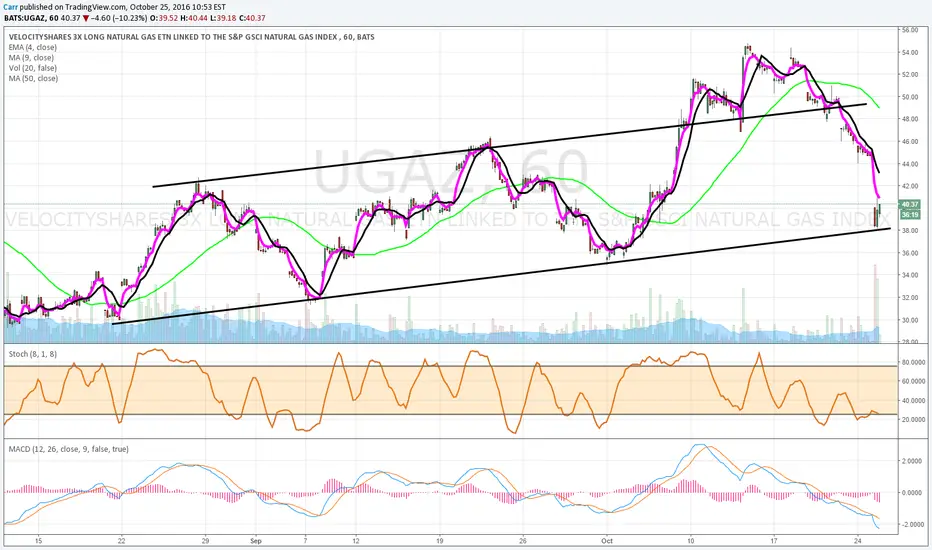Click the BATS:UGAZ, 60 symbol header

(32, 18)
